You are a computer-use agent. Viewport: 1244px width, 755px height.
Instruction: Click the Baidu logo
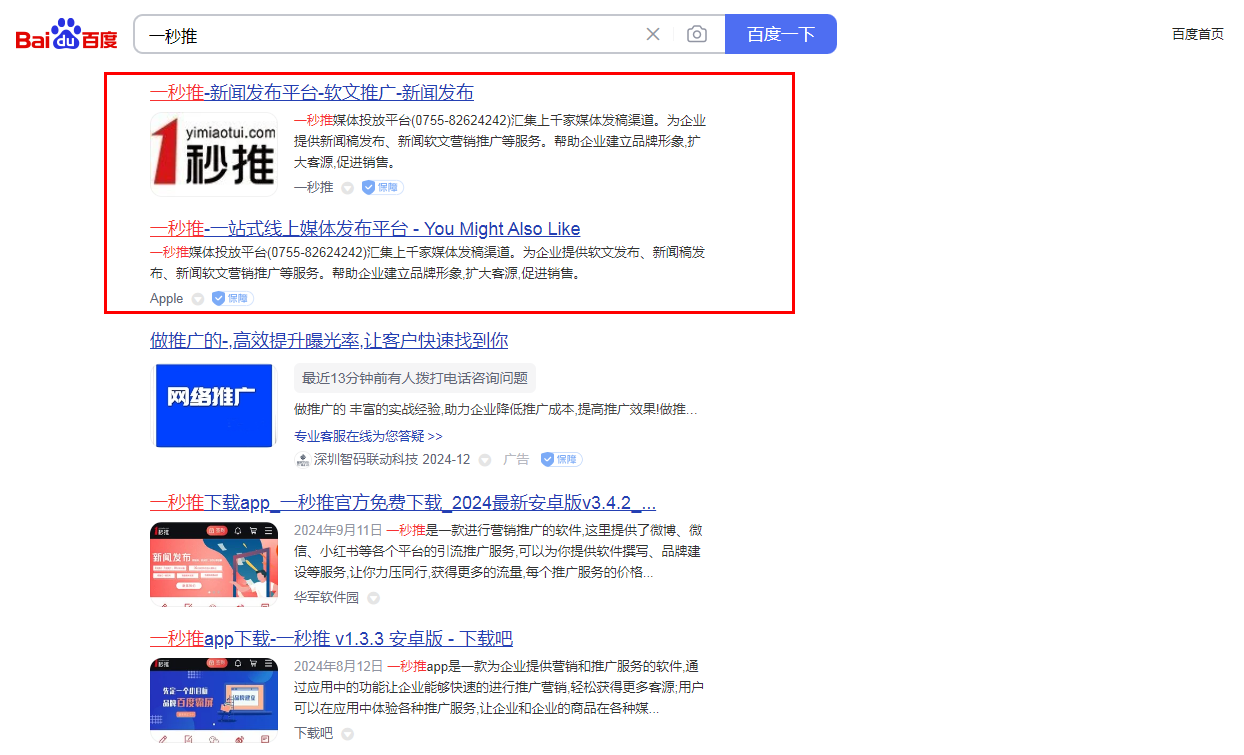click(66, 35)
